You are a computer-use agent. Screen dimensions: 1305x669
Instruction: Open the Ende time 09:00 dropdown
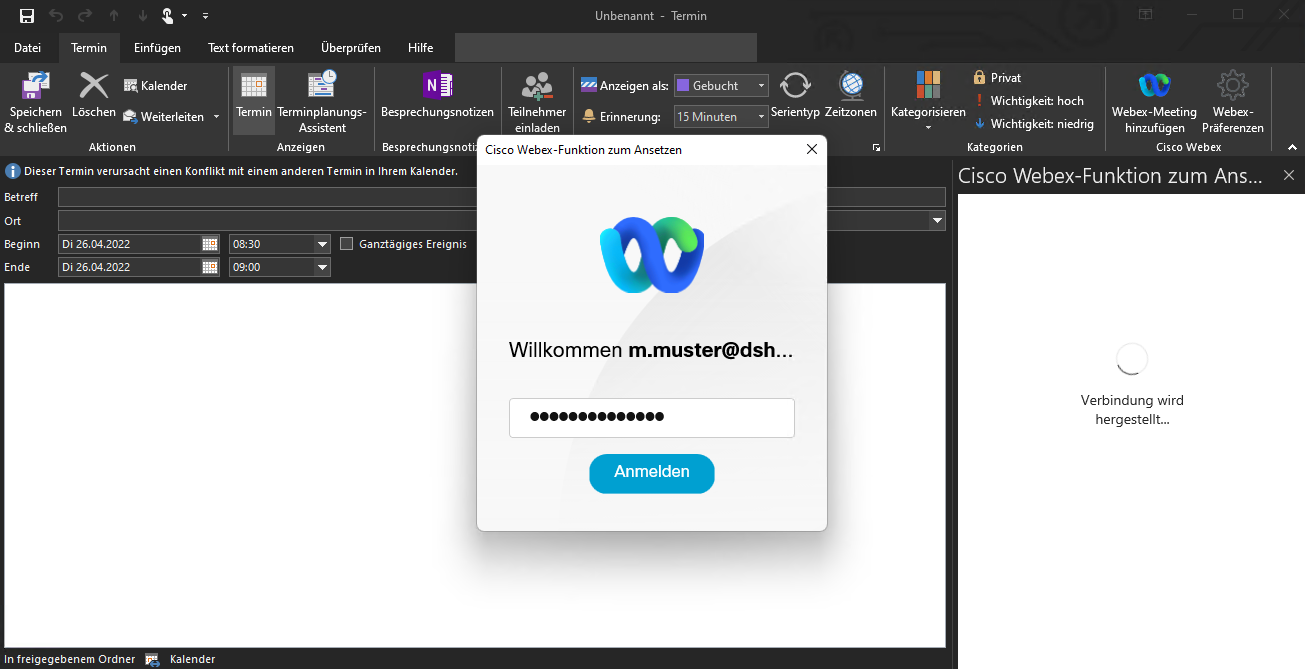(x=322, y=267)
